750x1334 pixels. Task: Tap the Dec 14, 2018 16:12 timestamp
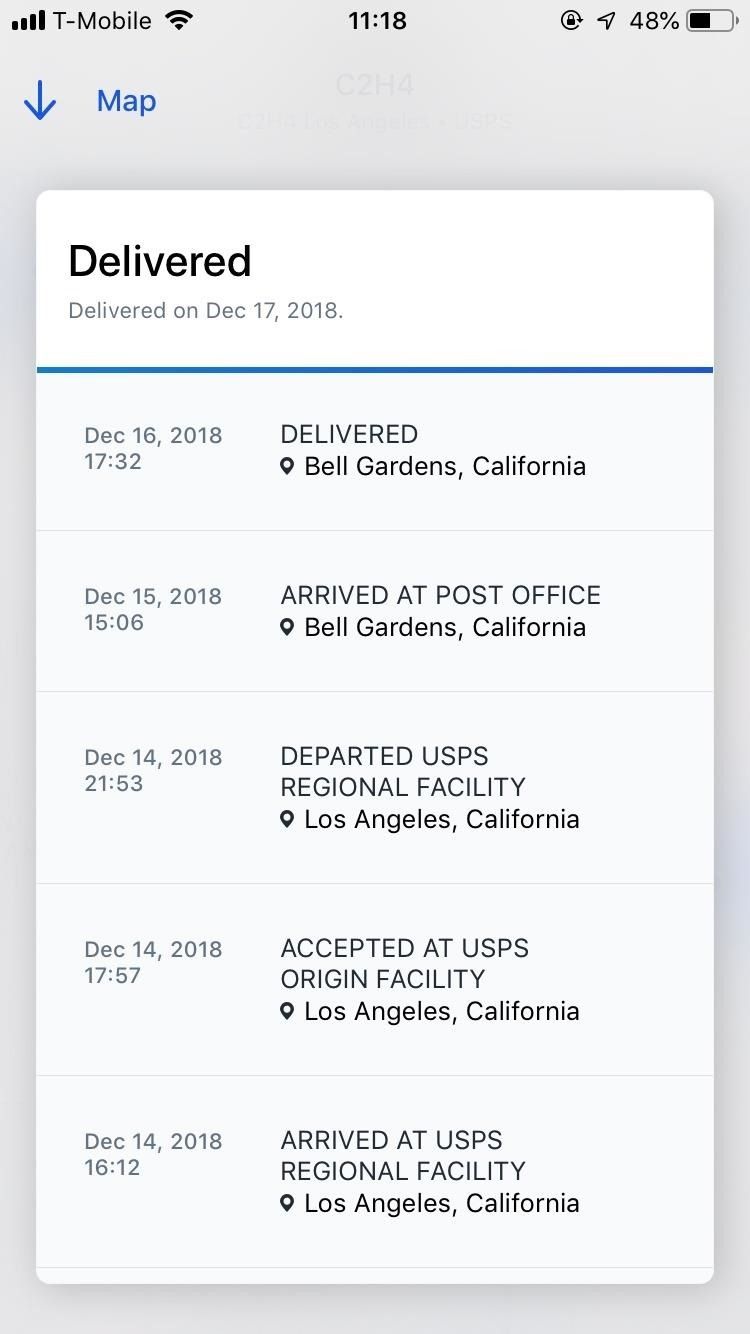153,1154
